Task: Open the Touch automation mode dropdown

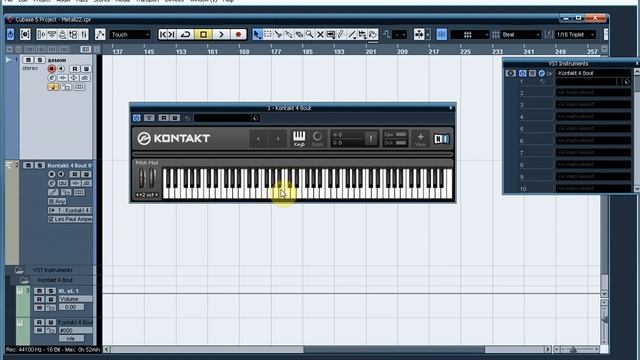Action: pyautogui.click(x=130, y=35)
